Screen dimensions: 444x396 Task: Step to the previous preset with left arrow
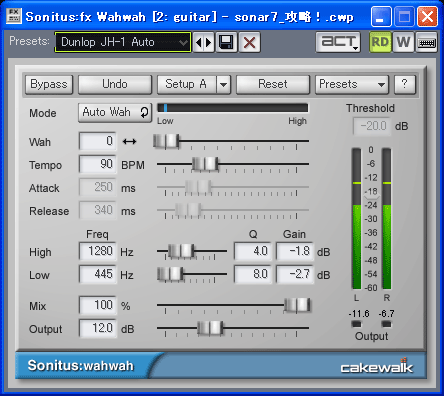point(199,42)
